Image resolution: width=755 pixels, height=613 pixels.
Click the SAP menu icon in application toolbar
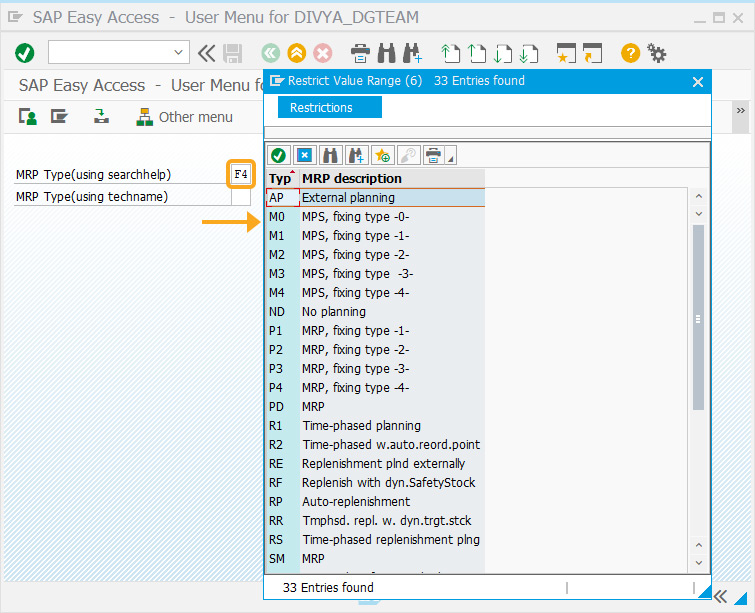coord(59,117)
